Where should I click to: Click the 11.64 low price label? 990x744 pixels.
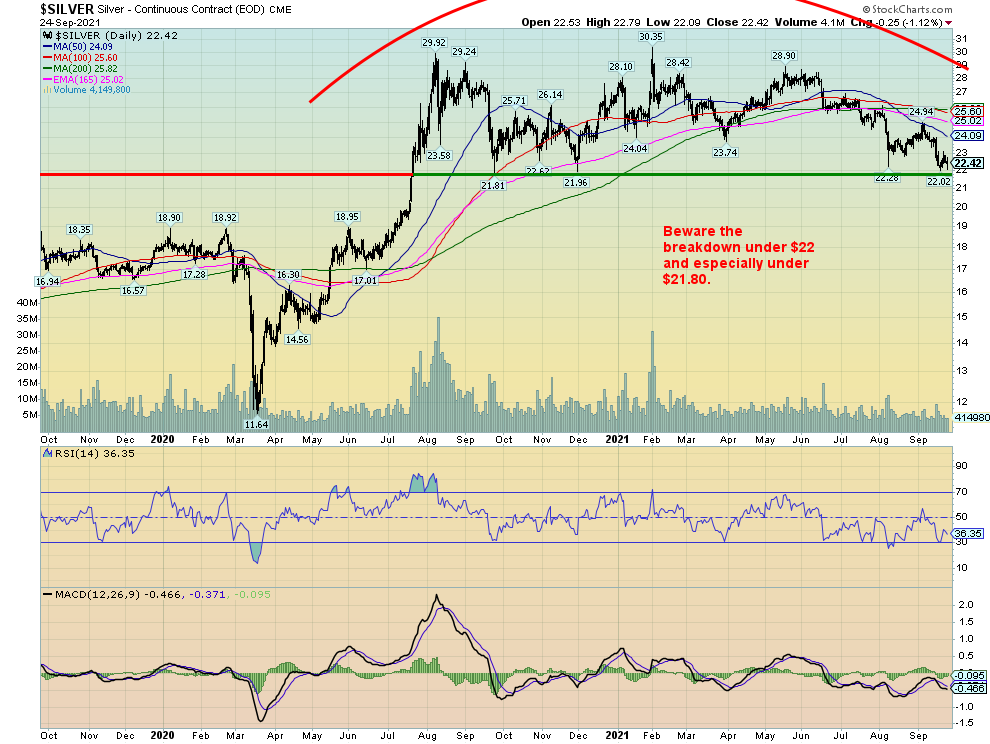(256, 424)
